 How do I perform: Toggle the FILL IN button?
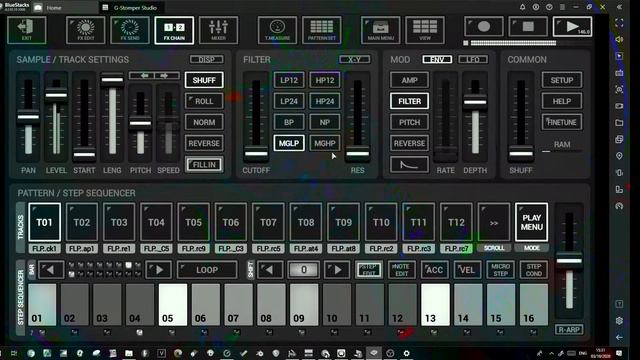pos(204,164)
